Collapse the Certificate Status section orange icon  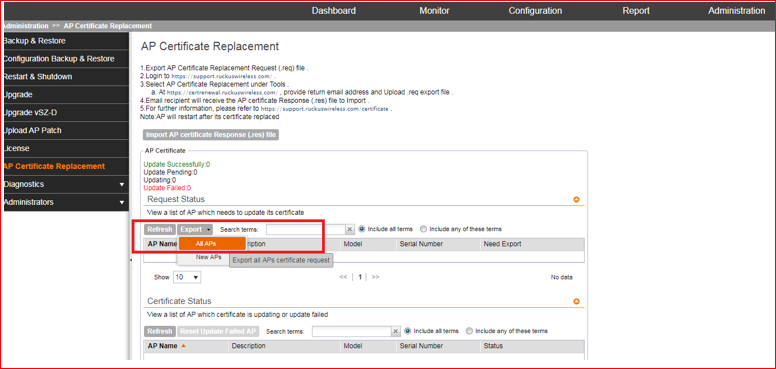(576, 302)
